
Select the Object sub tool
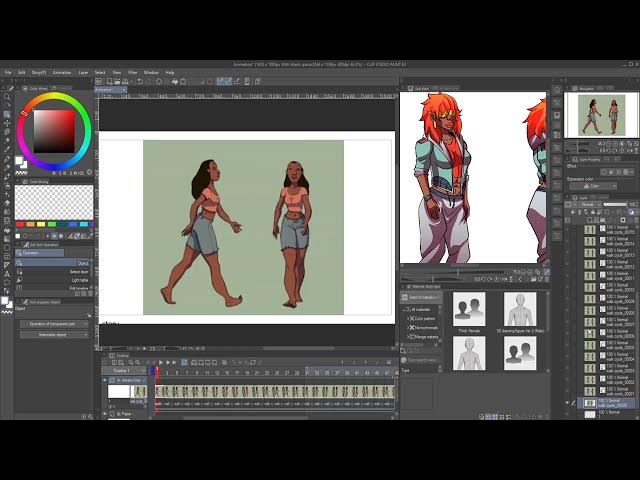click(x=53, y=263)
